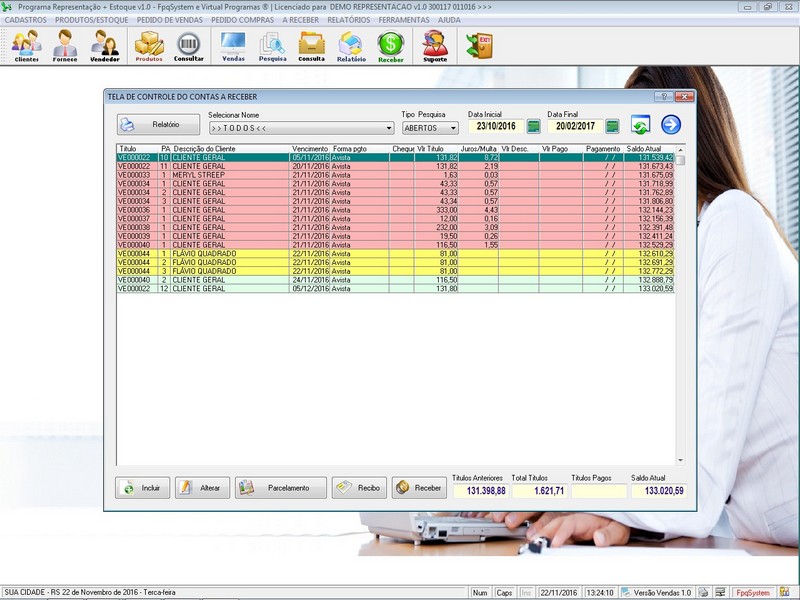
Task: Open the CADASTROS menu
Action: tap(26, 20)
